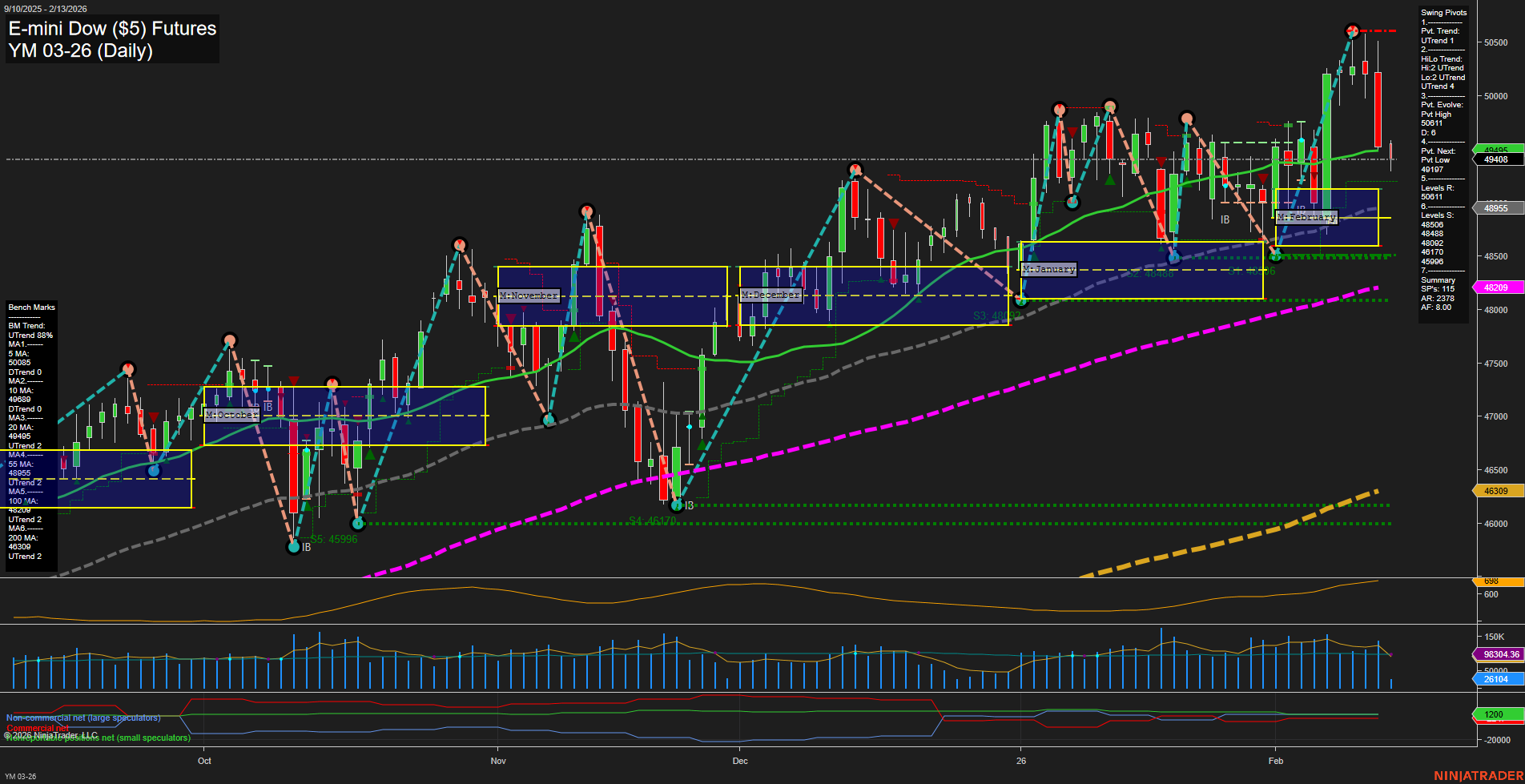
Task: Click the magenta 48209 price tag
Action: [1496, 287]
